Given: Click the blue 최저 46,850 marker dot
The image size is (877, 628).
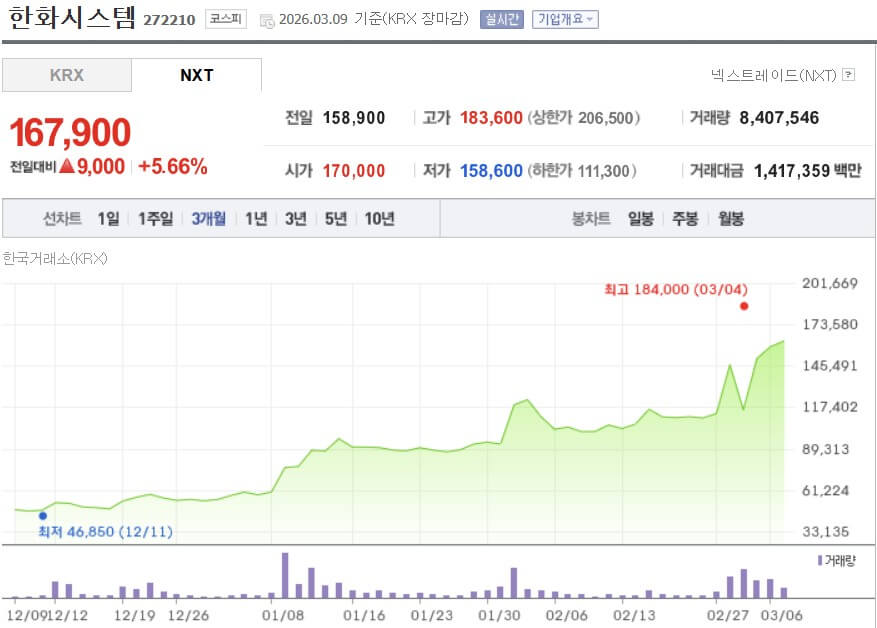Looking at the screenshot, I should point(43,516).
